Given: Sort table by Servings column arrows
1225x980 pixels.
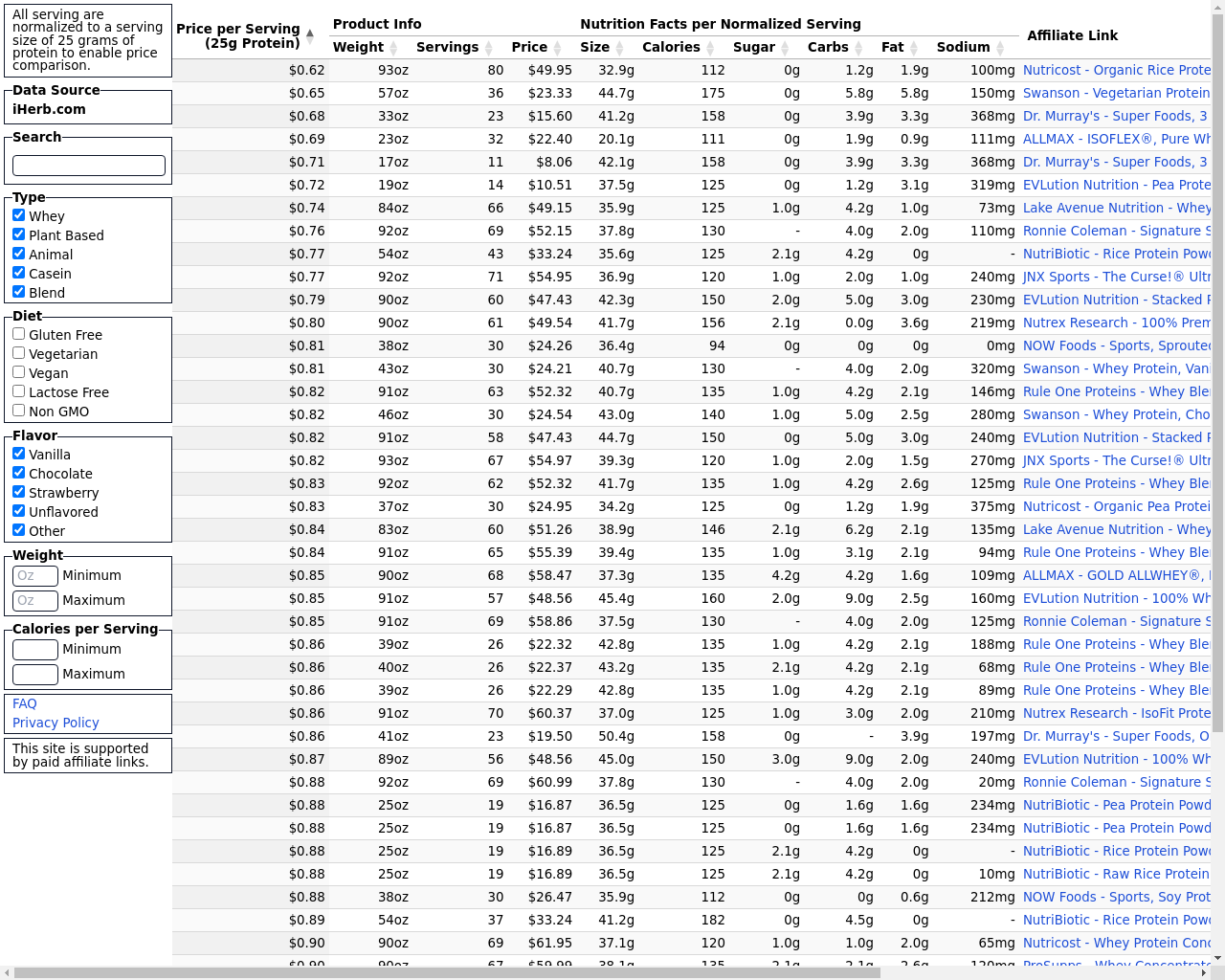Looking at the screenshot, I should point(488,48).
